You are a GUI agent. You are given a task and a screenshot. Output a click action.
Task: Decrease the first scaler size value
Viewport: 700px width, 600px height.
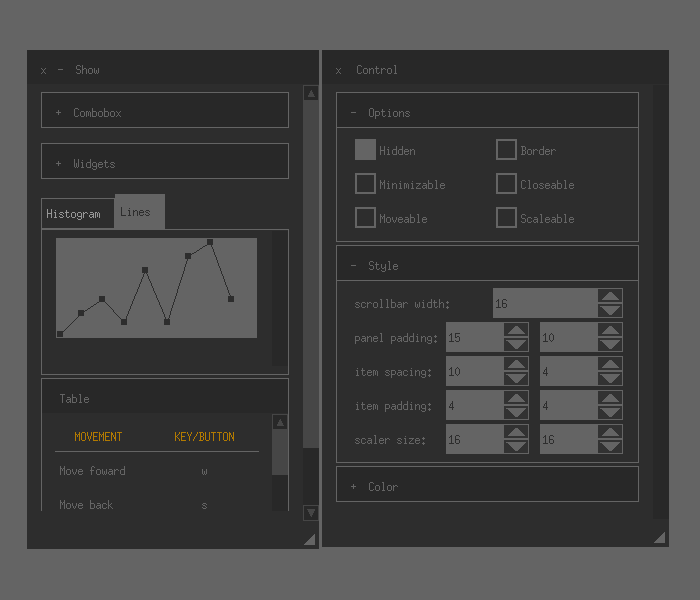click(516, 446)
